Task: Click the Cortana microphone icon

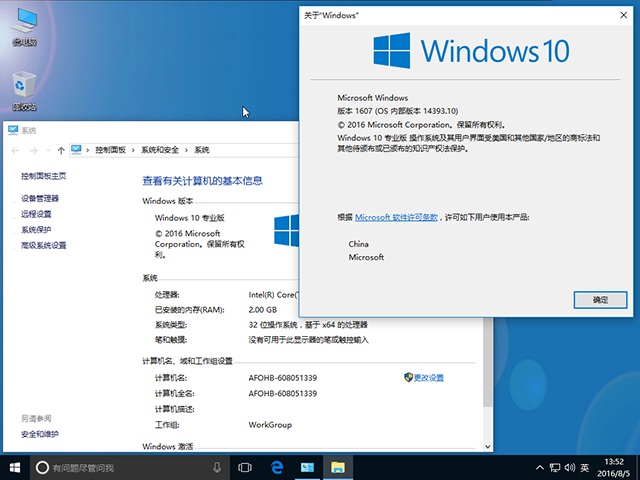Action: tap(217, 467)
